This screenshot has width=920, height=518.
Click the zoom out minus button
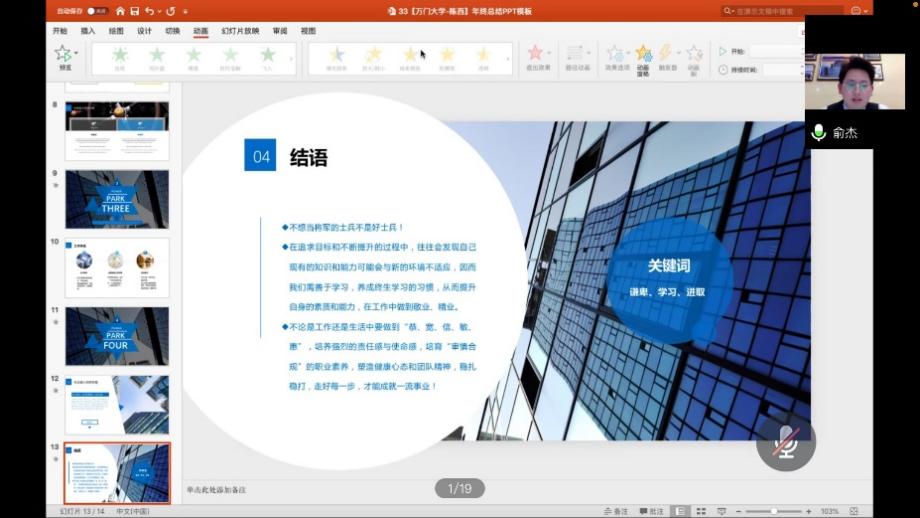tap(739, 512)
